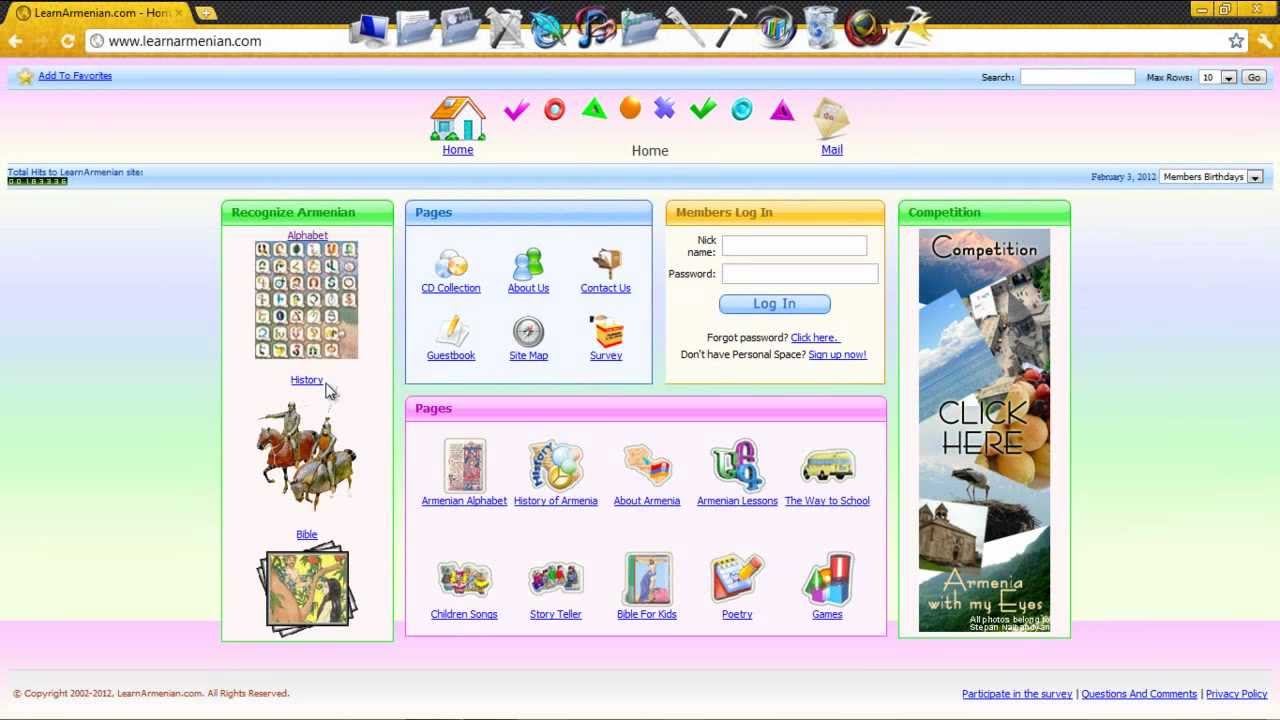Click the Home text link
Image resolution: width=1280 pixels, height=720 pixels.
(458, 150)
